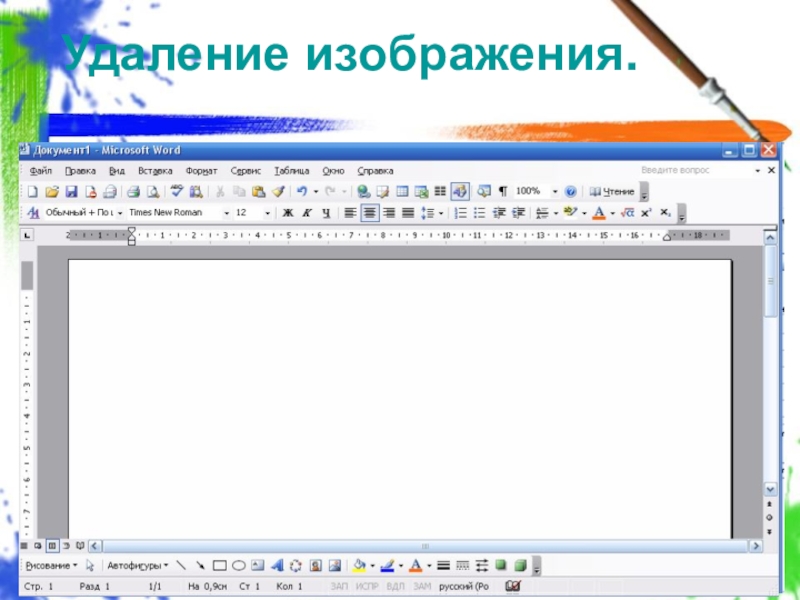Insert Clip Art from Drawing toolbar
Image resolution: width=800 pixels, height=600 pixels.
tap(315, 565)
